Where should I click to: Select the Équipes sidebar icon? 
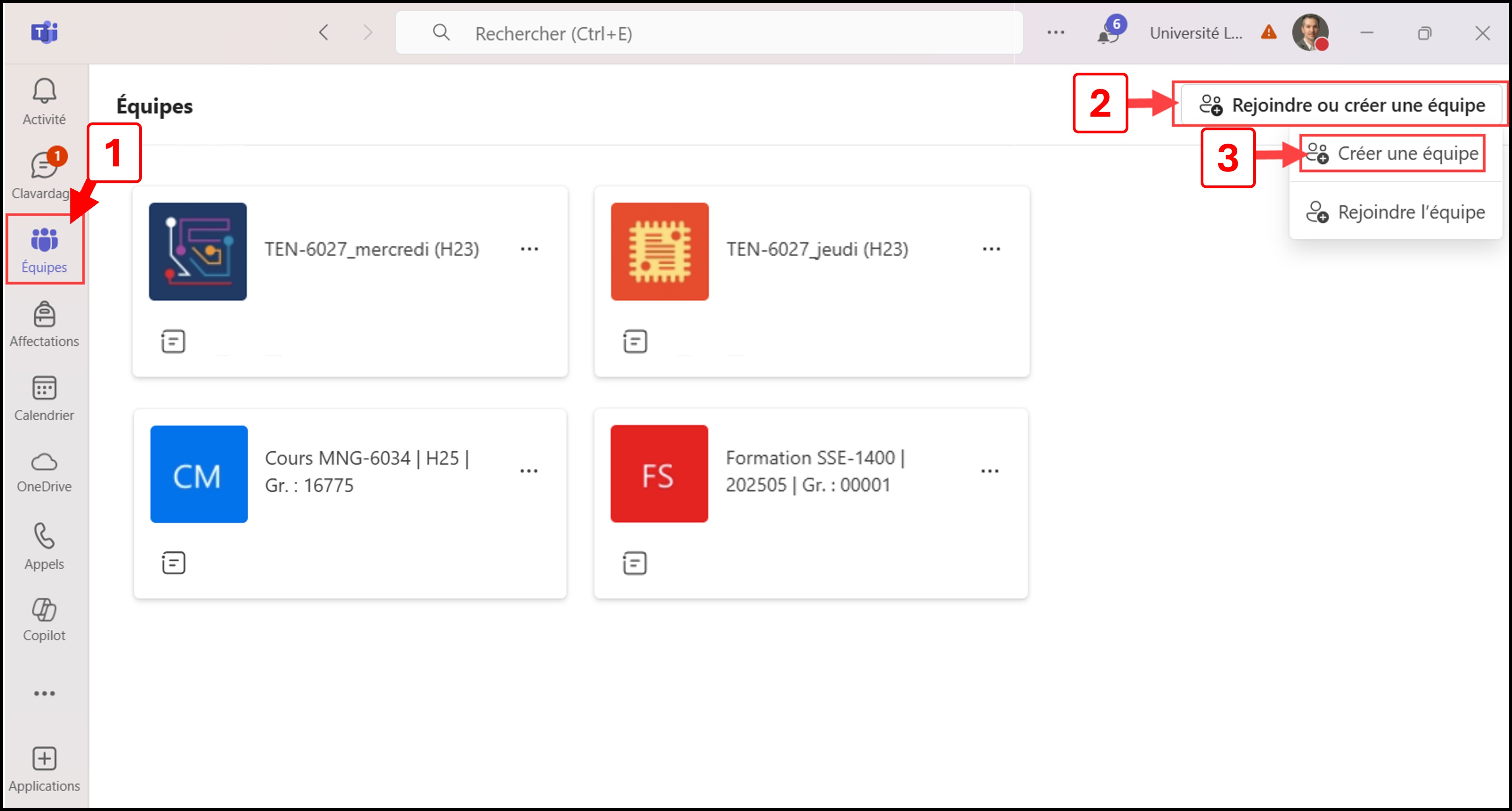tap(44, 249)
